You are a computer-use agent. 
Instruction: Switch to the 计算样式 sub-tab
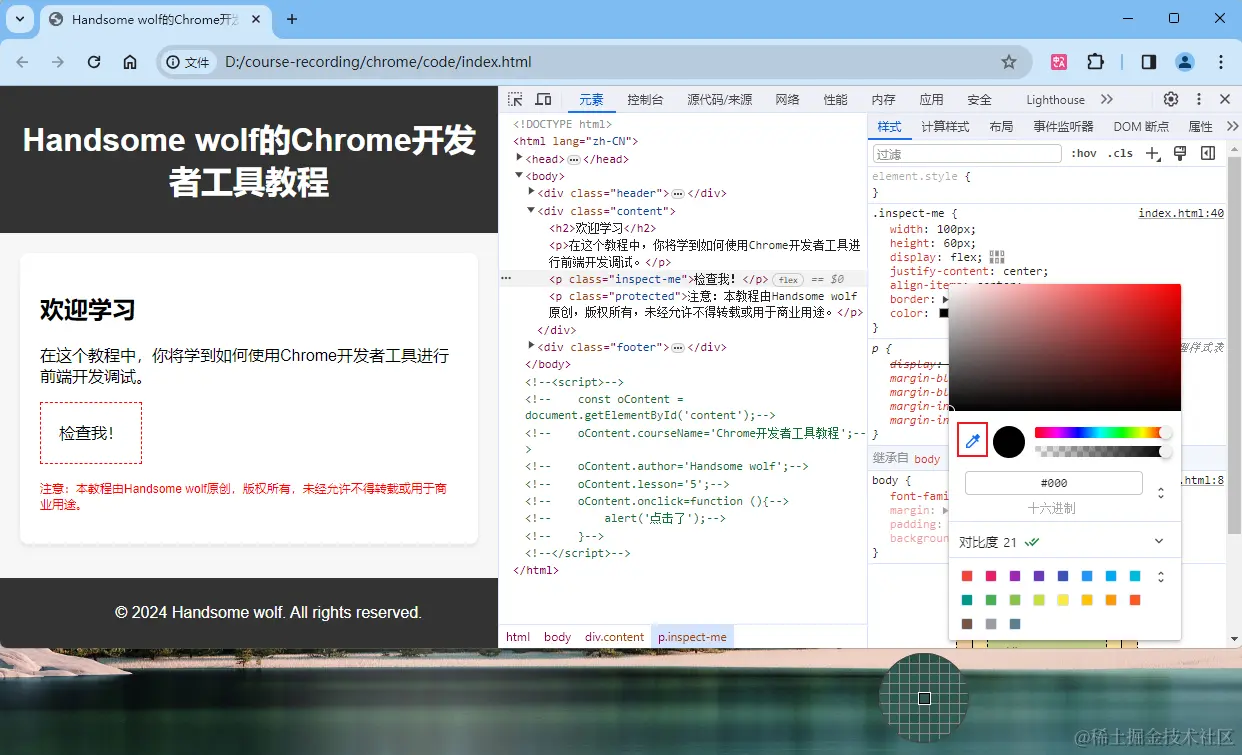point(945,127)
